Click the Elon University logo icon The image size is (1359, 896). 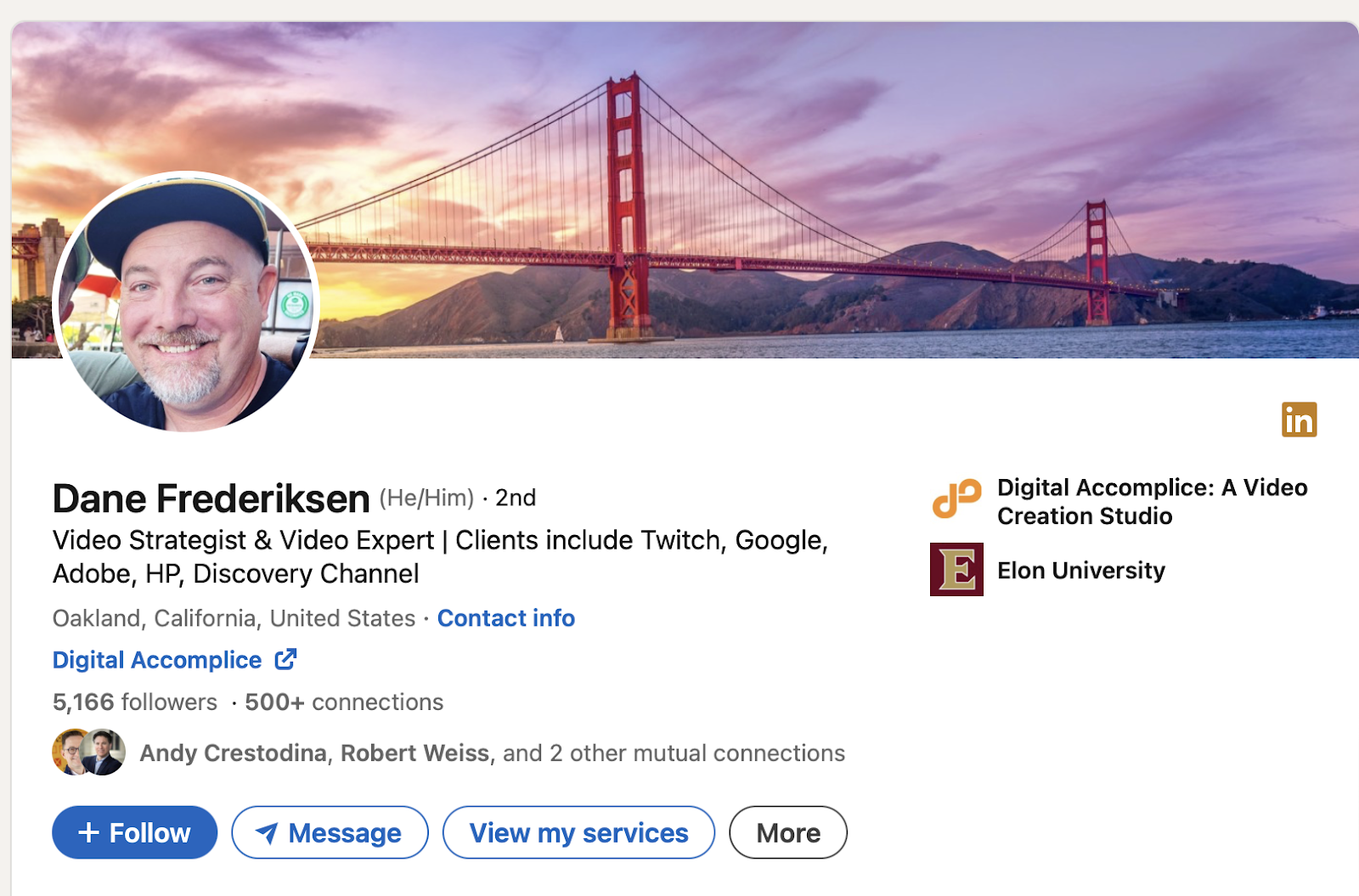click(956, 569)
